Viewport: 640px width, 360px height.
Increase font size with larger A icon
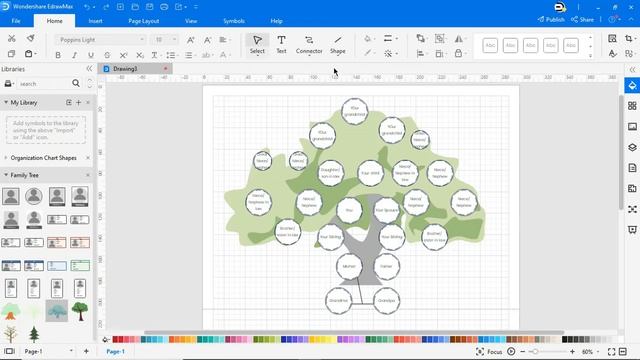(x=191, y=40)
